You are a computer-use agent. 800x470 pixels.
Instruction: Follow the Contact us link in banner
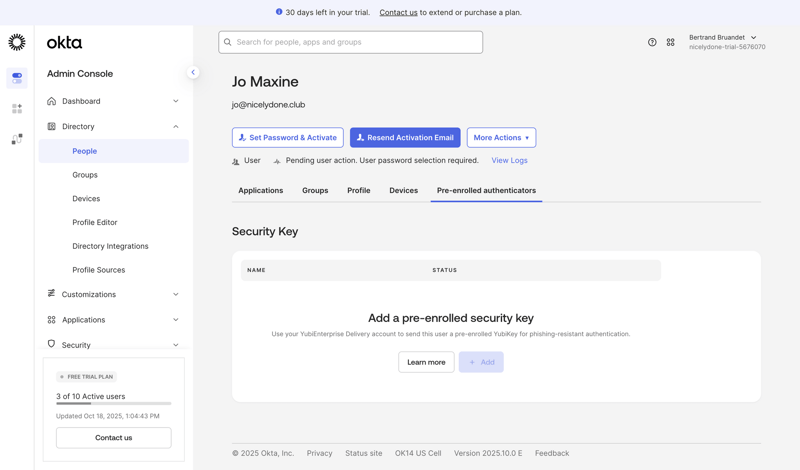398,12
